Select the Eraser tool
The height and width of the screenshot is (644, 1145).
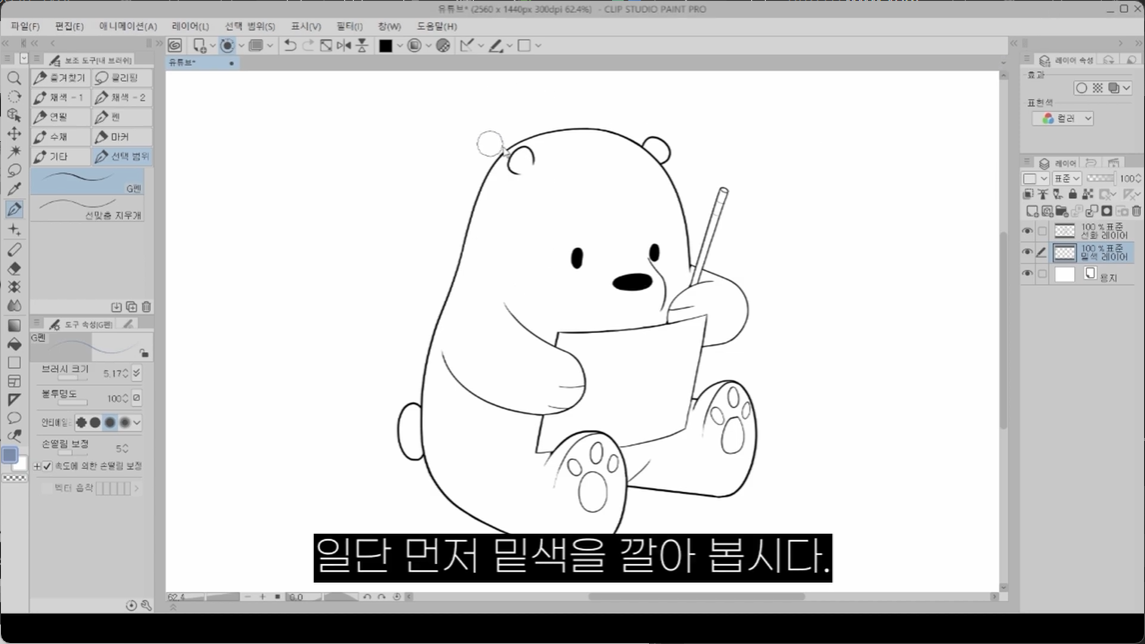point(14,269)
